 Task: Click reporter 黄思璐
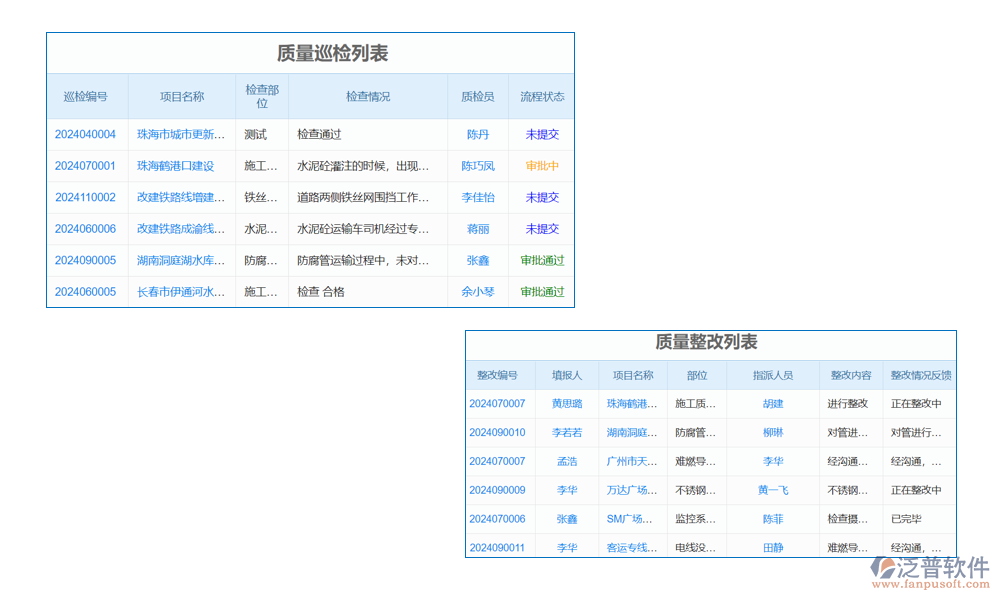click(567, 404)
